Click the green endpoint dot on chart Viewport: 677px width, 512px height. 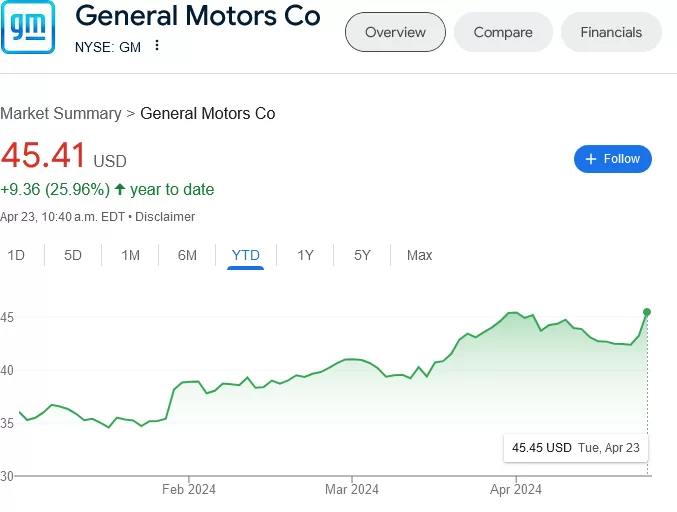[x=647, y=312]
